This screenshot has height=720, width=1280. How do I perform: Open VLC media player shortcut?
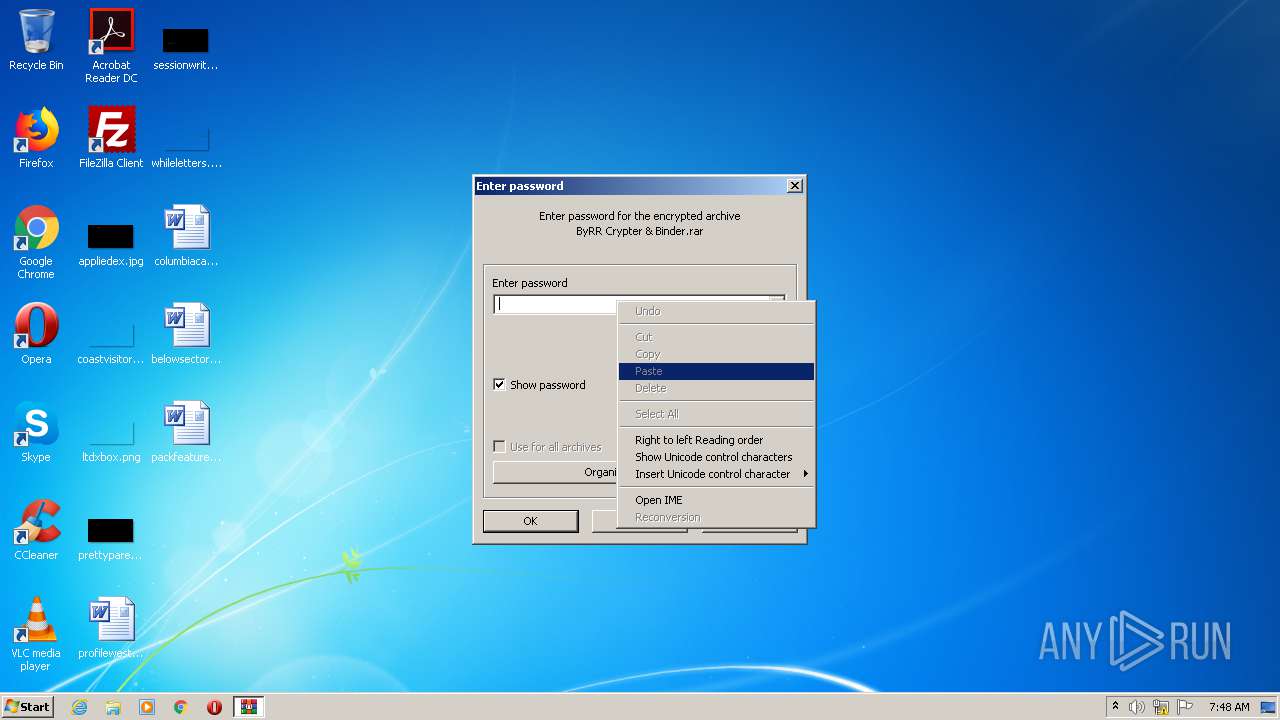36,634
